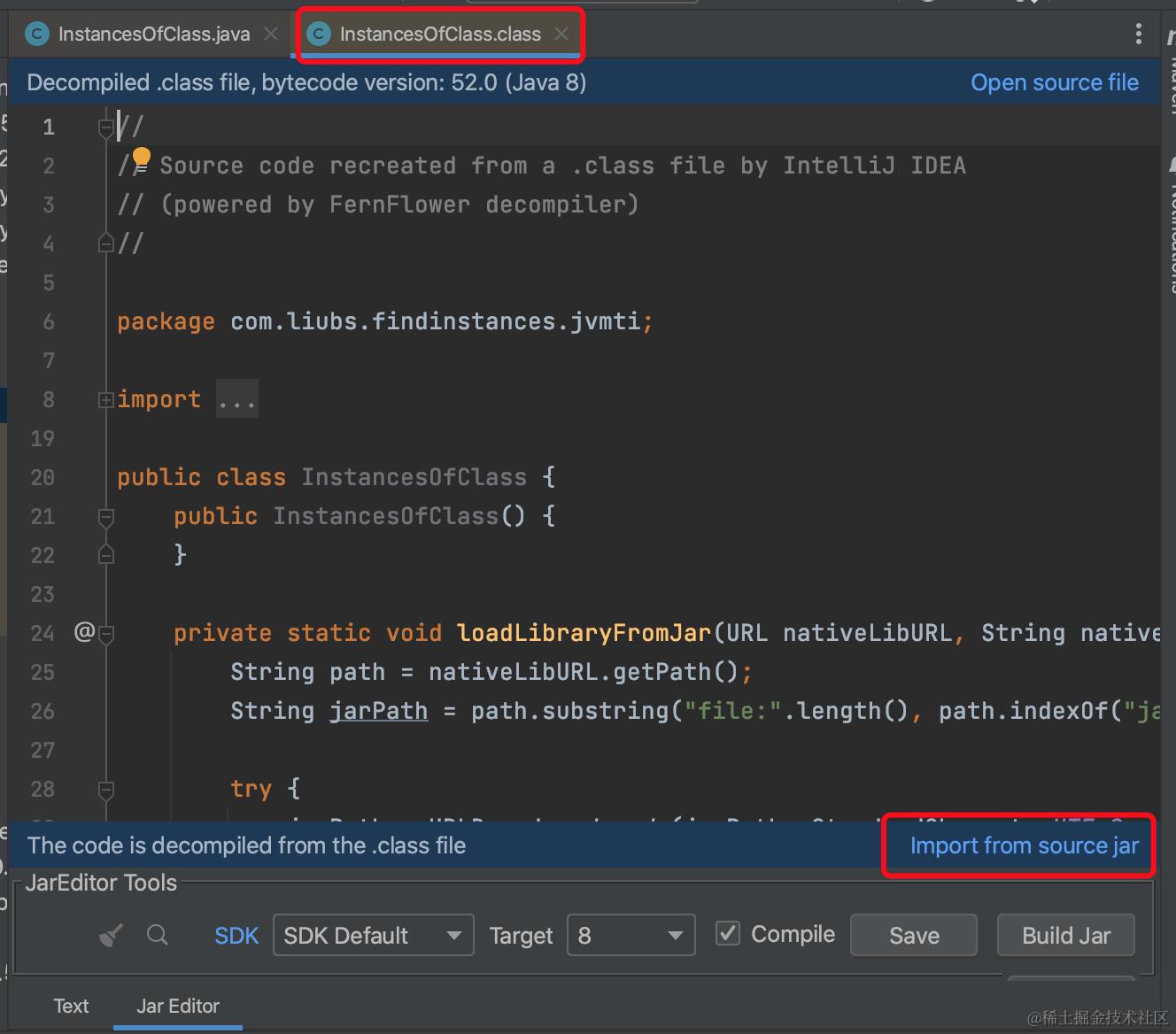
Task: Click the 'Target' label
Action: click(x=521, y=936)
